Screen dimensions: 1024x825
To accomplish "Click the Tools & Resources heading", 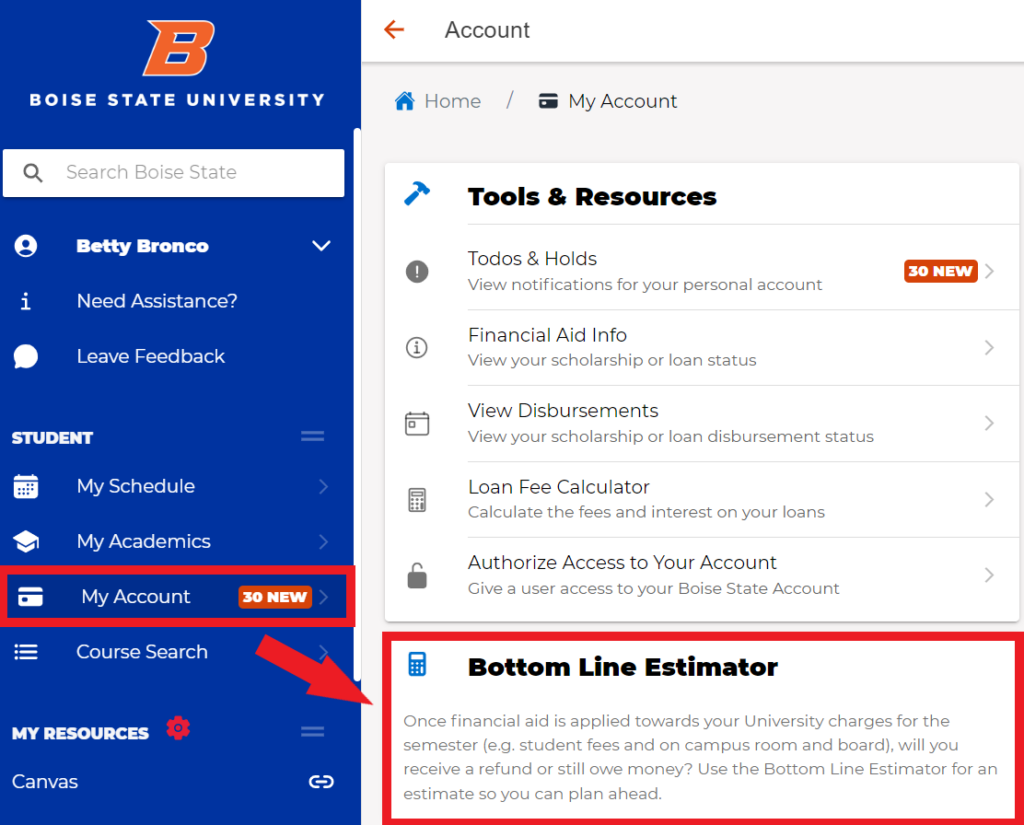I will [x=592, y=197].
